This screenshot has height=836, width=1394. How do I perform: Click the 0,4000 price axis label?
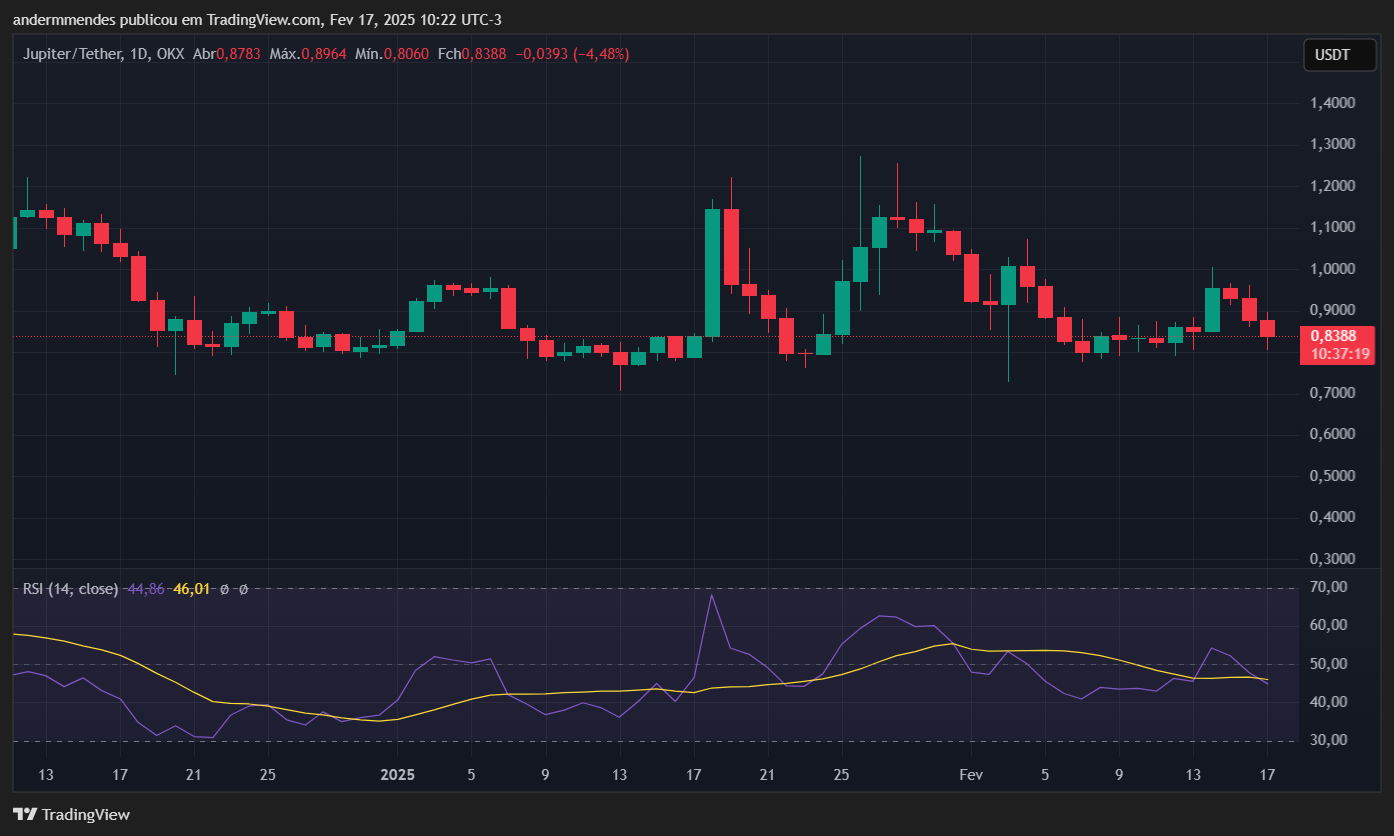[1334, 517]
